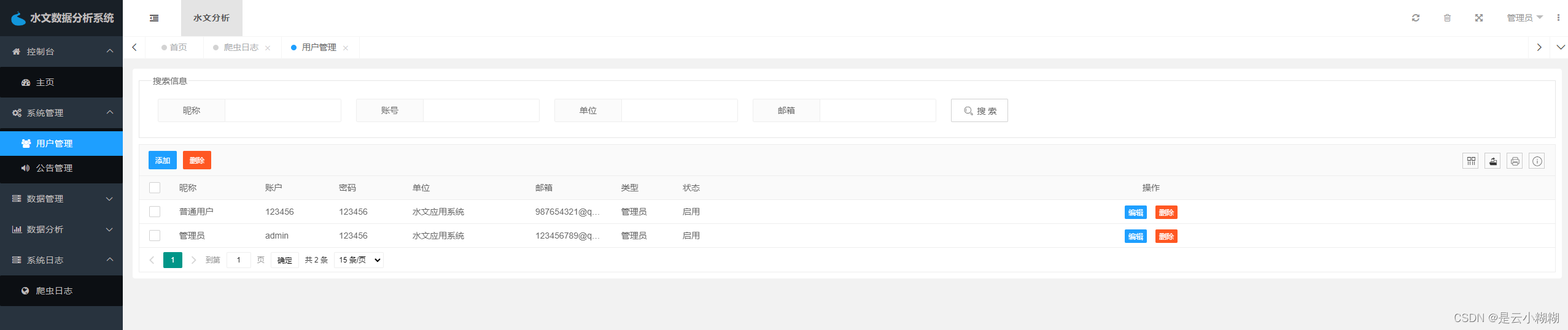
Task: Collapse the 控制台 sidebar group
Action: click(61, 52)
